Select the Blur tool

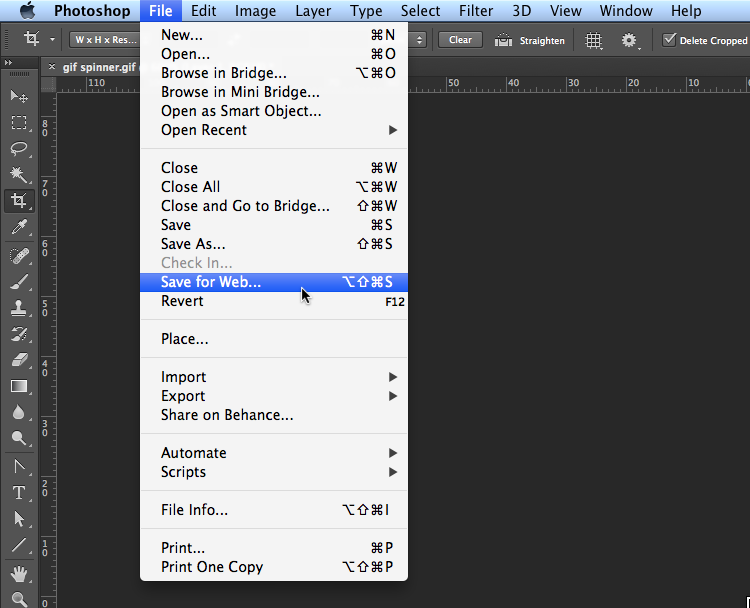coord(19,412)
